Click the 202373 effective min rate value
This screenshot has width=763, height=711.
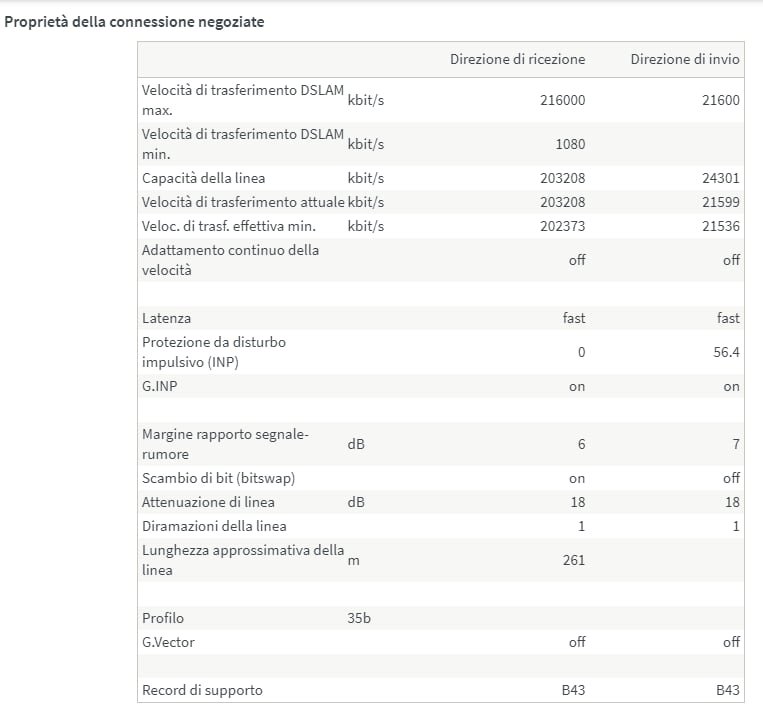click(564, 226)
